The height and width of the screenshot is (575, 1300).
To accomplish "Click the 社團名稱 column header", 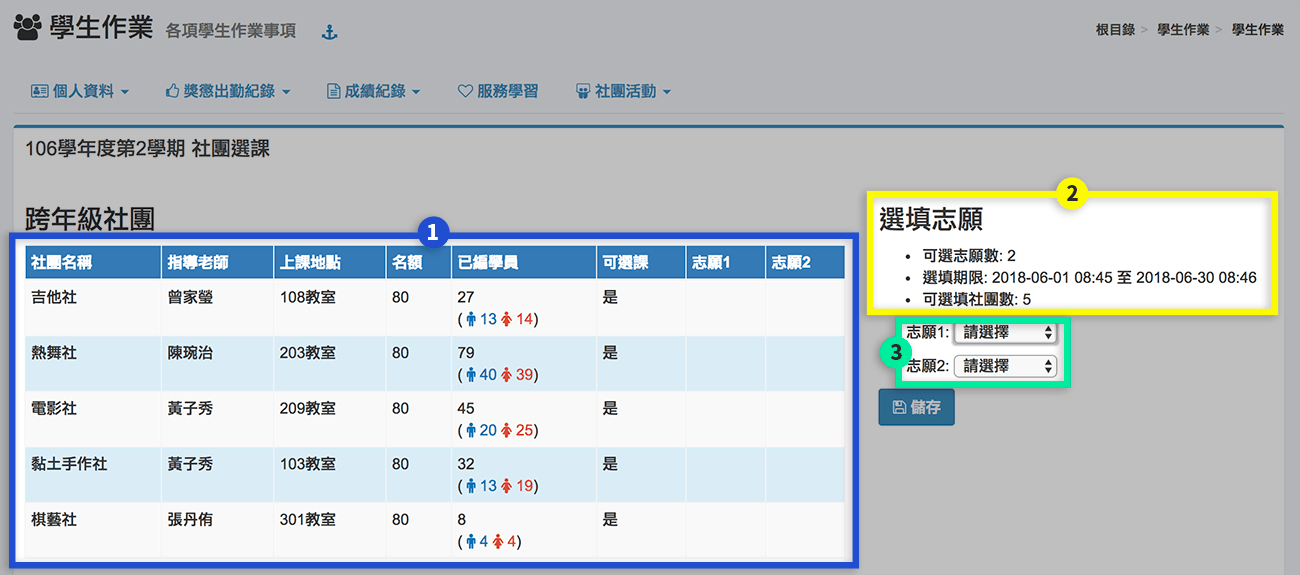I will [x=60, y=262].
